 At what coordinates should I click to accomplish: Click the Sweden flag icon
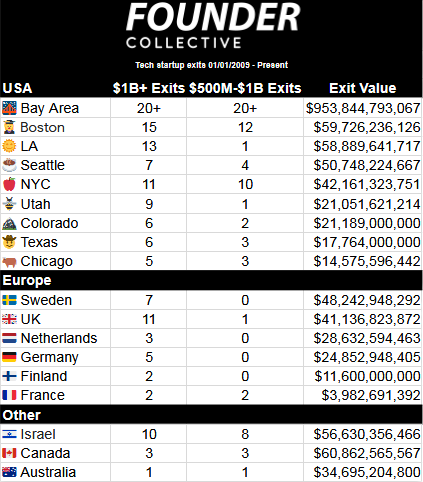(9, 300)
